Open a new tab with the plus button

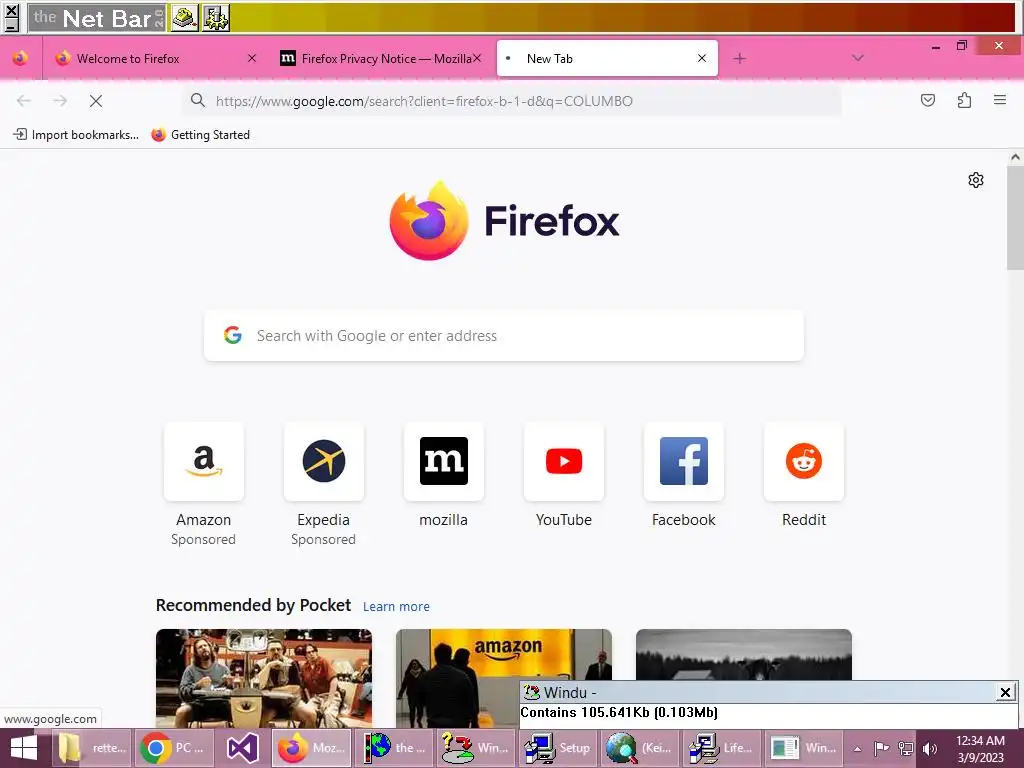[x=739, y=59]
